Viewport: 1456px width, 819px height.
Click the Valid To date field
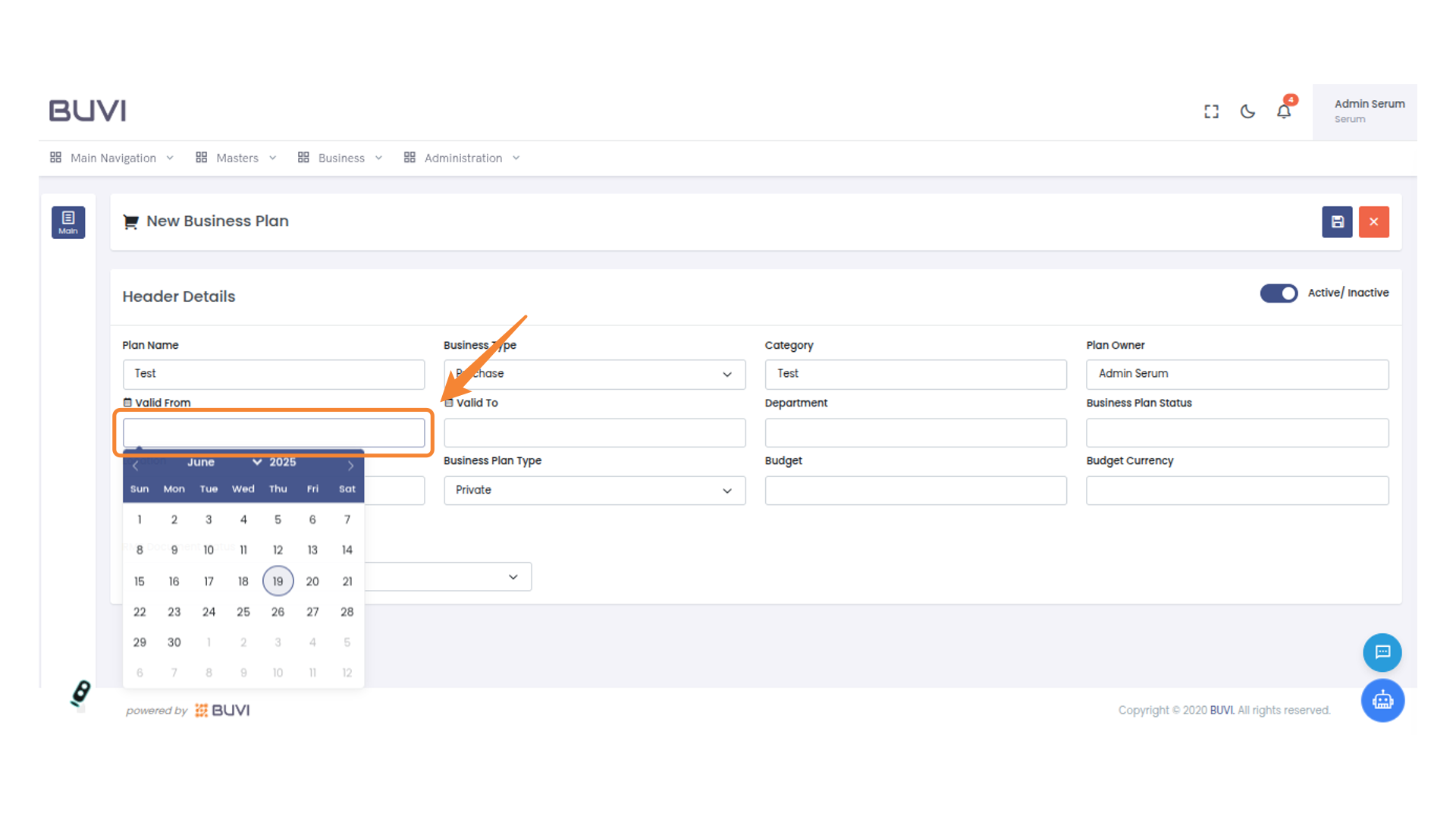click(595, 433)
